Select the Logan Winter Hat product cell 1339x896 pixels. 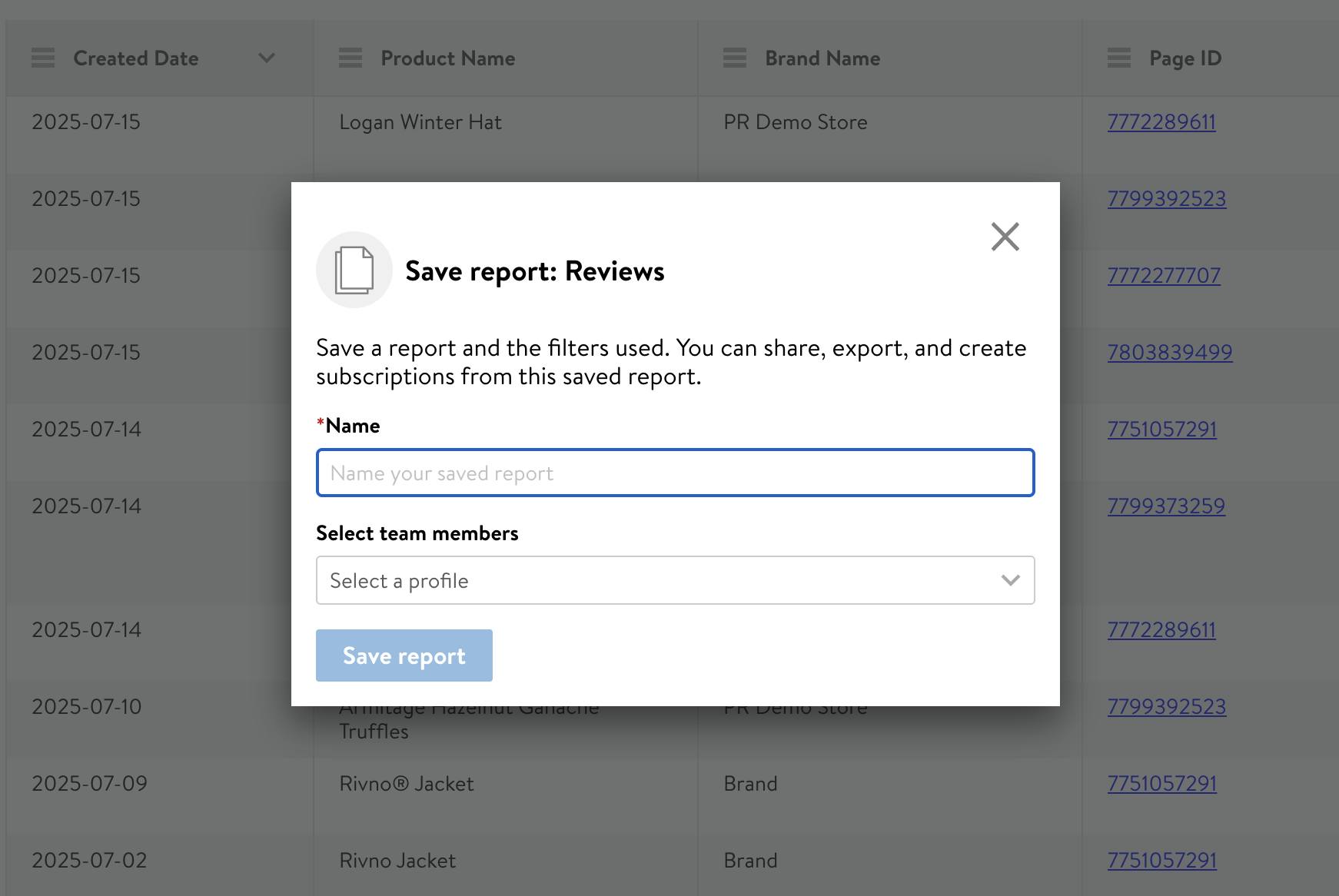coord(420,122)
